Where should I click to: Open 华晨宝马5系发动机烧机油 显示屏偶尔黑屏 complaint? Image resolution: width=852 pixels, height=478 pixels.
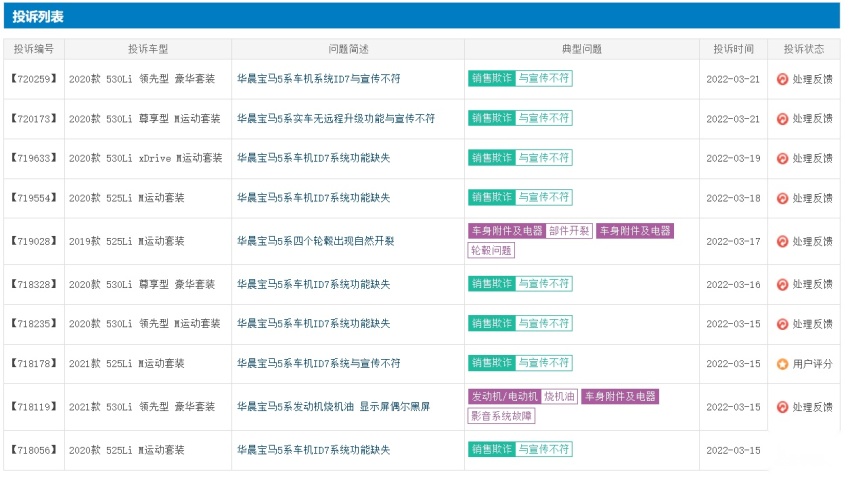coord(333,407)
